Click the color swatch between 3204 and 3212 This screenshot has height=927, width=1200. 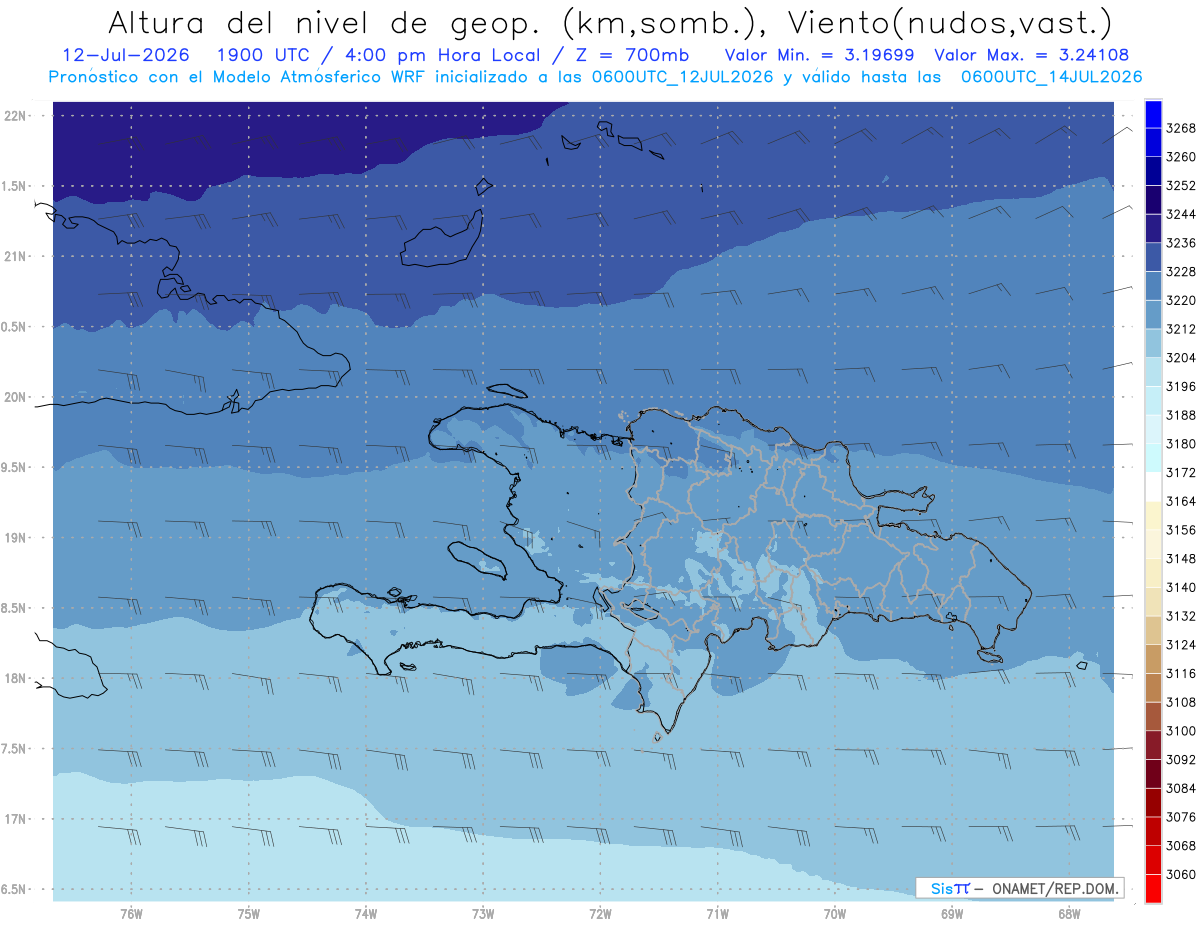pos(1153,343)
